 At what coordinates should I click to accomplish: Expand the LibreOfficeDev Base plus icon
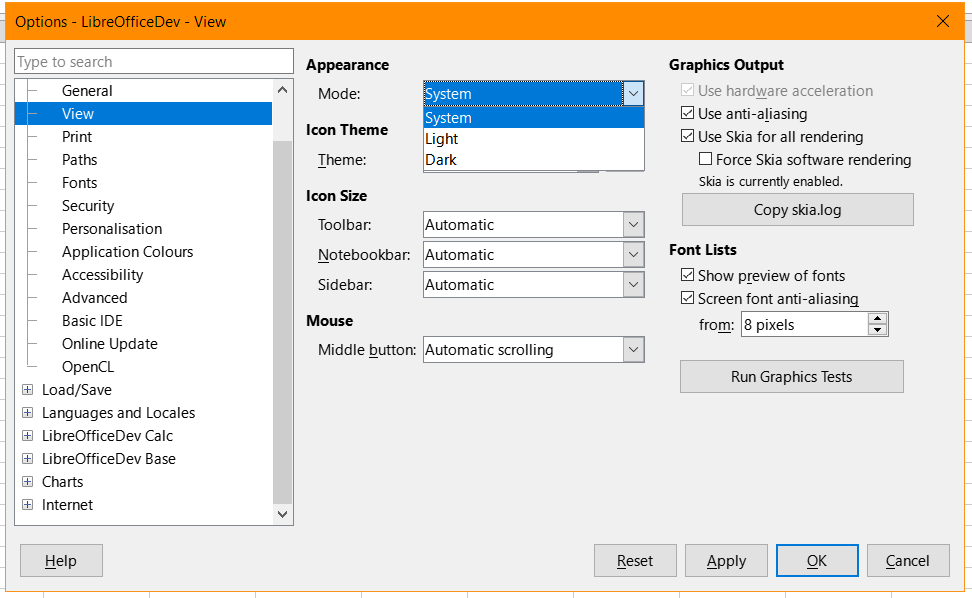(x=27, y=459)
